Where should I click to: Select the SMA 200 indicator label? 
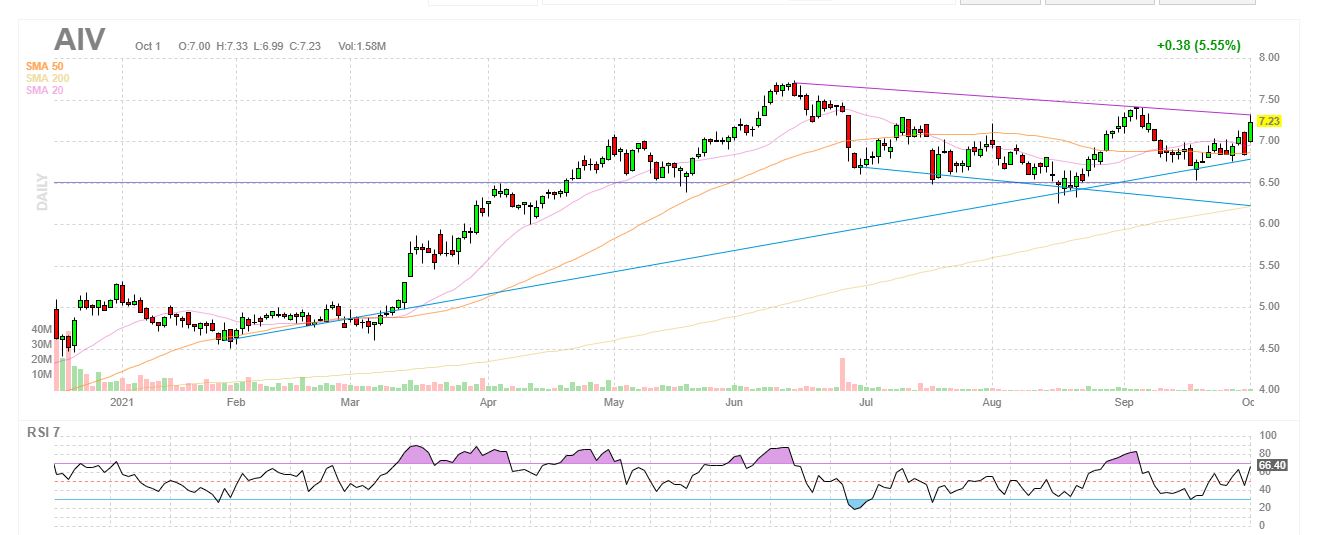pos(46,78)
